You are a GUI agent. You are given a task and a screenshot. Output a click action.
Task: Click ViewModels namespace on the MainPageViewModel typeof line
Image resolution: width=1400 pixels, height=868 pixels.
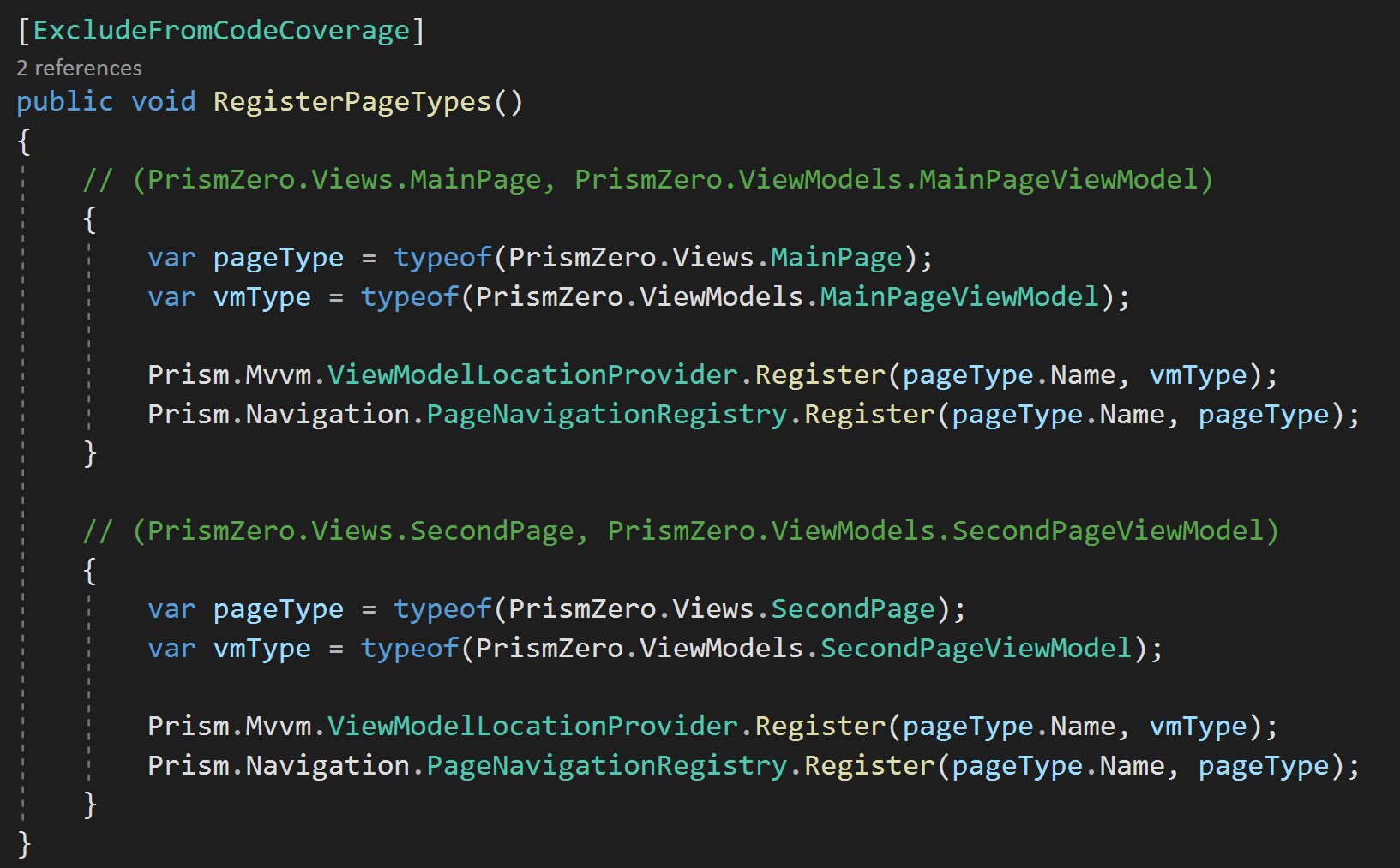(722, 297)
